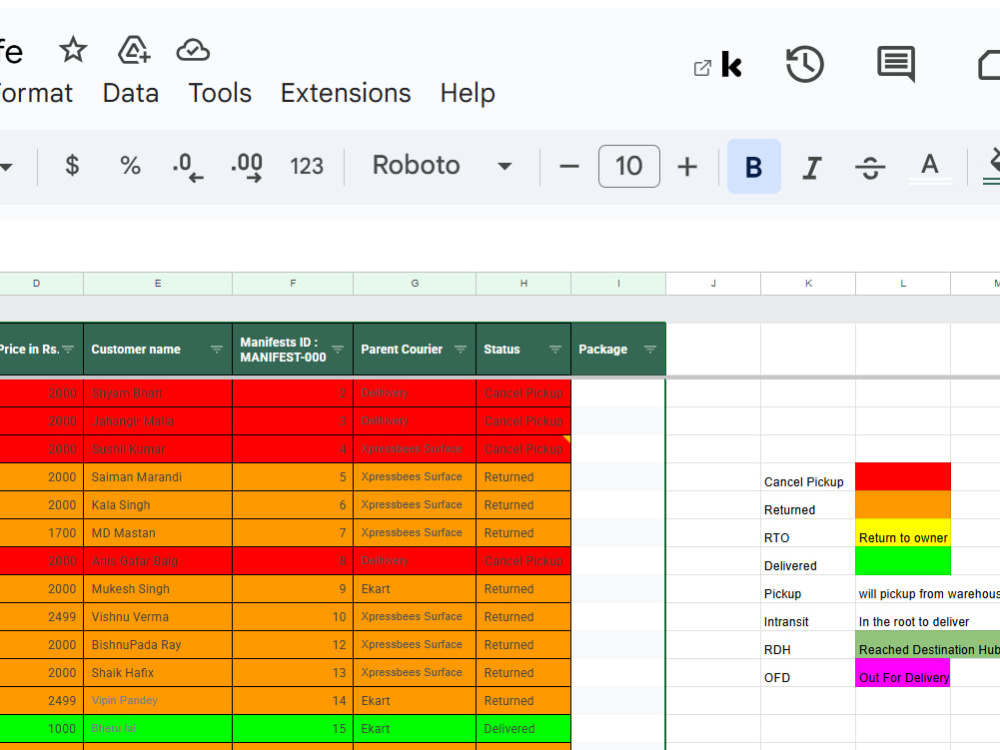Increase decimal places
Screen dimensions: 1000x750
(247, 166)
